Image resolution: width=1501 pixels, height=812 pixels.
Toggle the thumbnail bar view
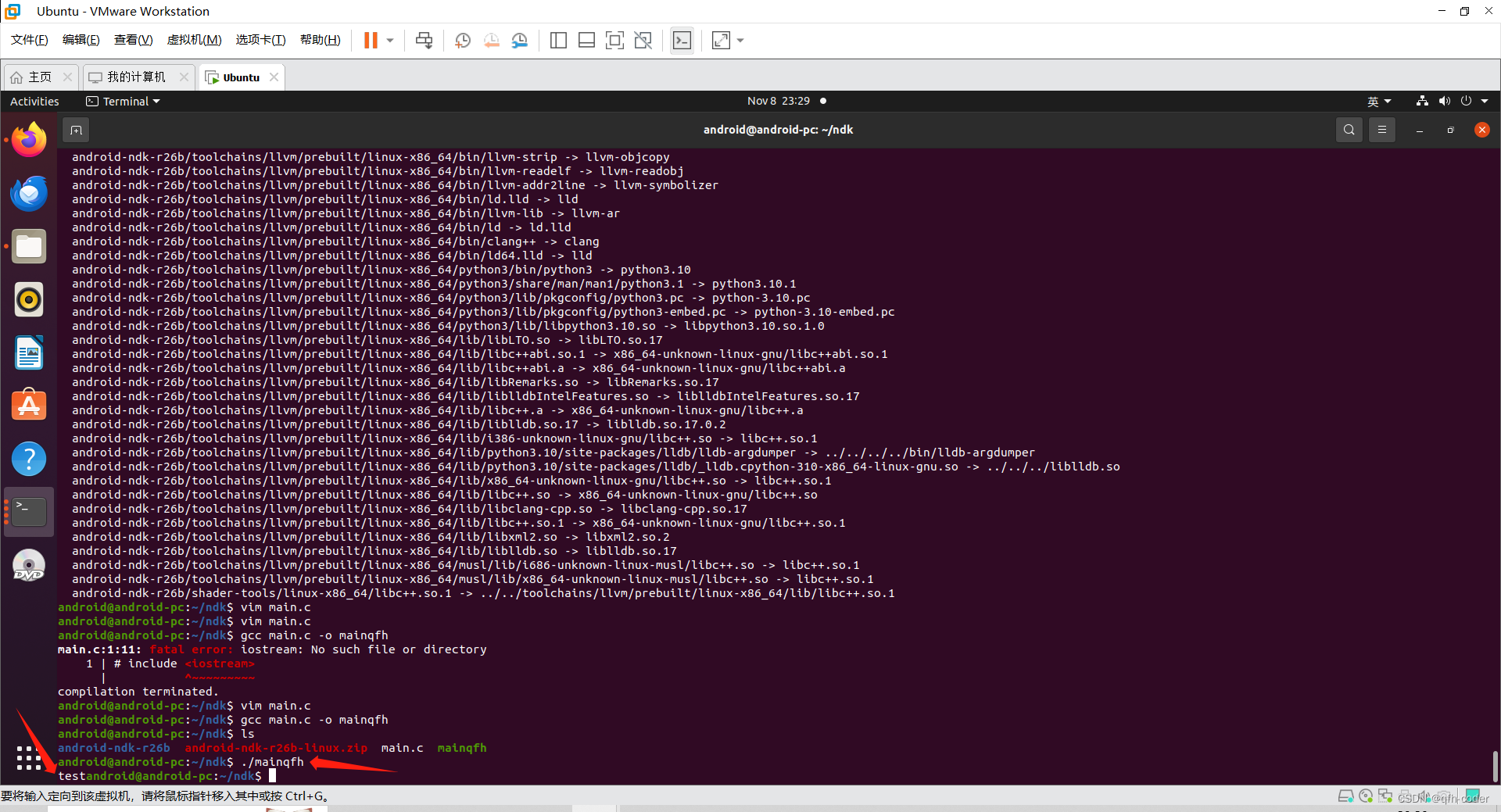pos(586,40)
